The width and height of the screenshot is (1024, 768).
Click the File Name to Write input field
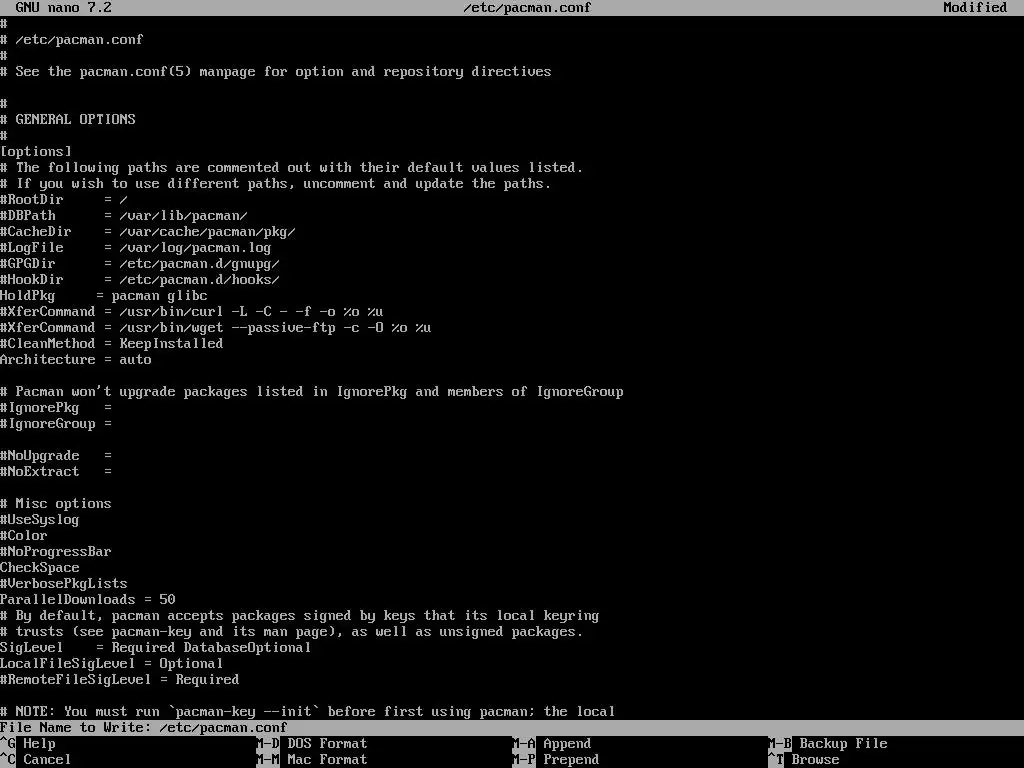pos(512,728)
